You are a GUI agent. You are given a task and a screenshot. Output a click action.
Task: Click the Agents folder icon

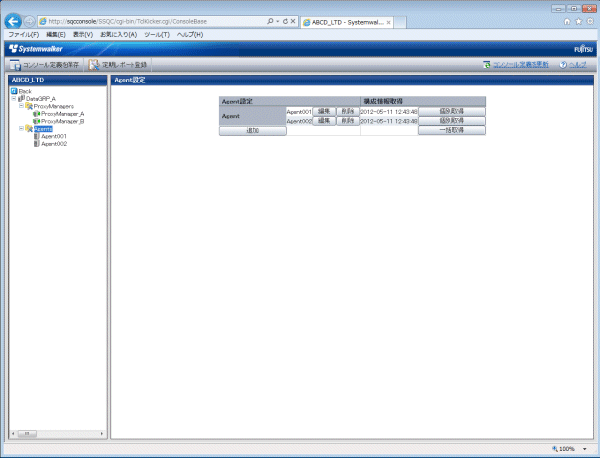[29, 129]
